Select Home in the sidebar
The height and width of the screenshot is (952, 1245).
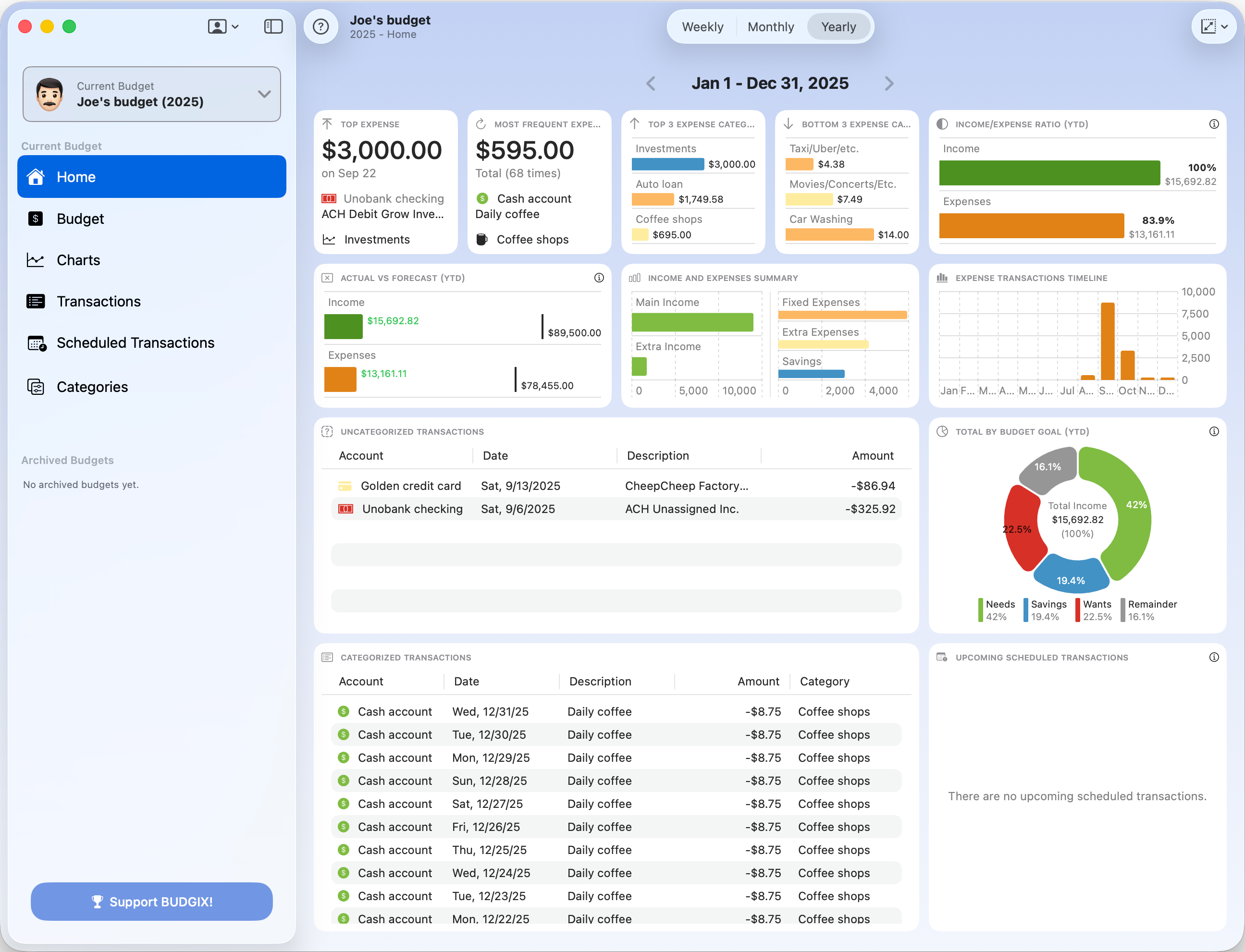click(151, 176)
